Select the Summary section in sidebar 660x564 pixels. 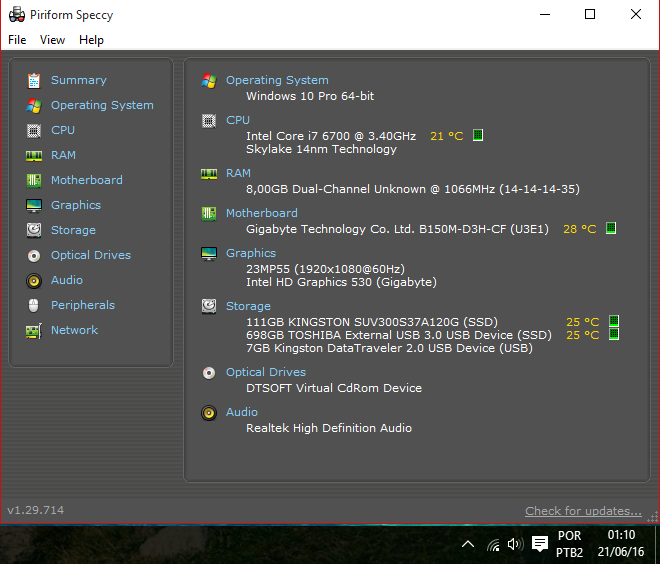[79, 80]
